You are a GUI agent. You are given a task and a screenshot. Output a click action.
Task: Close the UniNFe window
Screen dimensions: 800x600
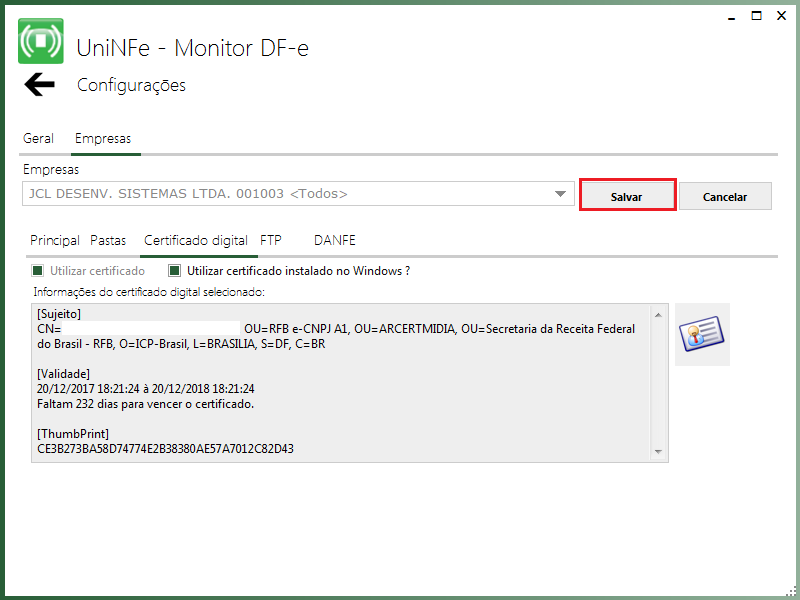point(781,16)
